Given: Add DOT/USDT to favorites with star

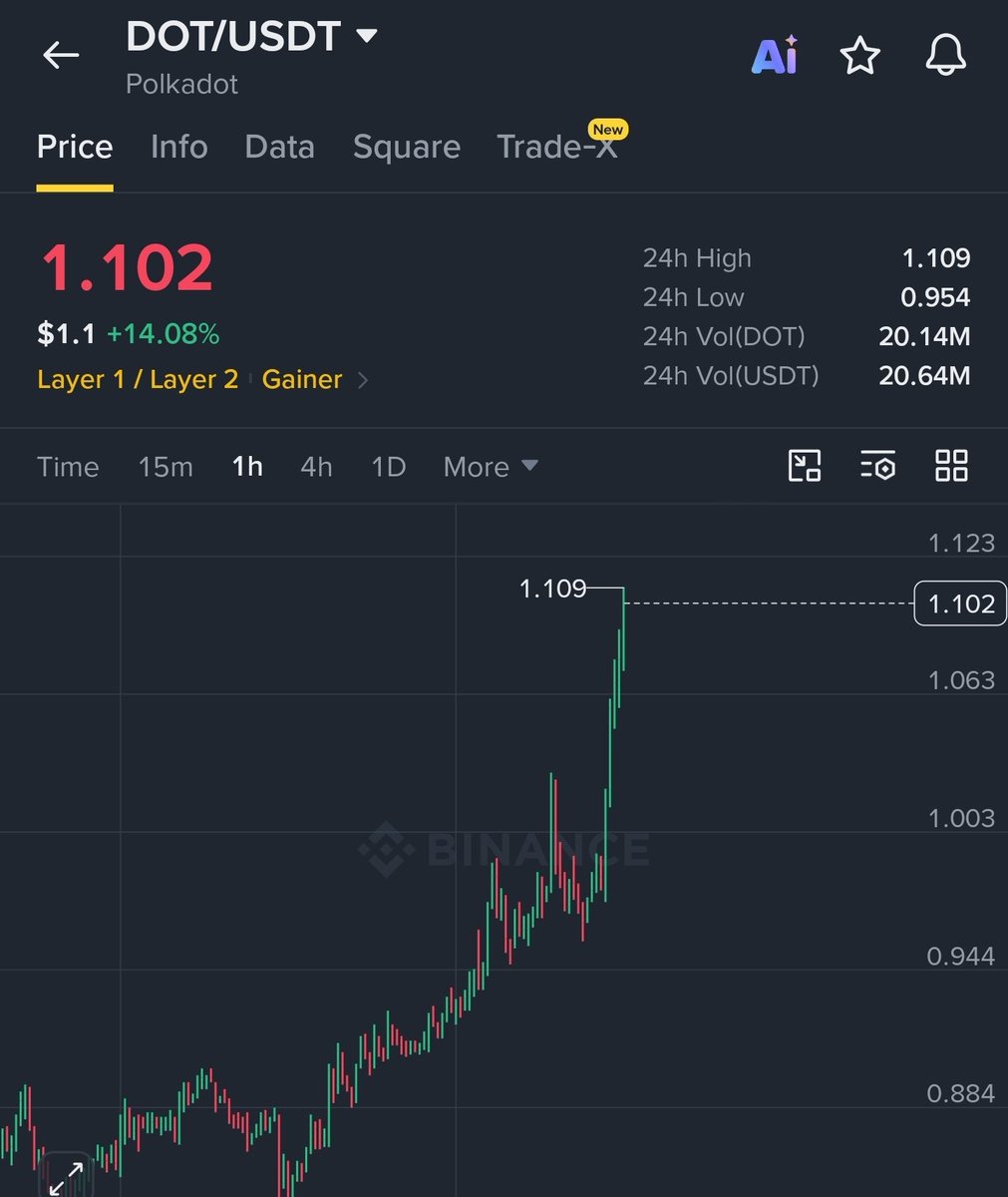Looking at the screenshot, I should point(859,56).
